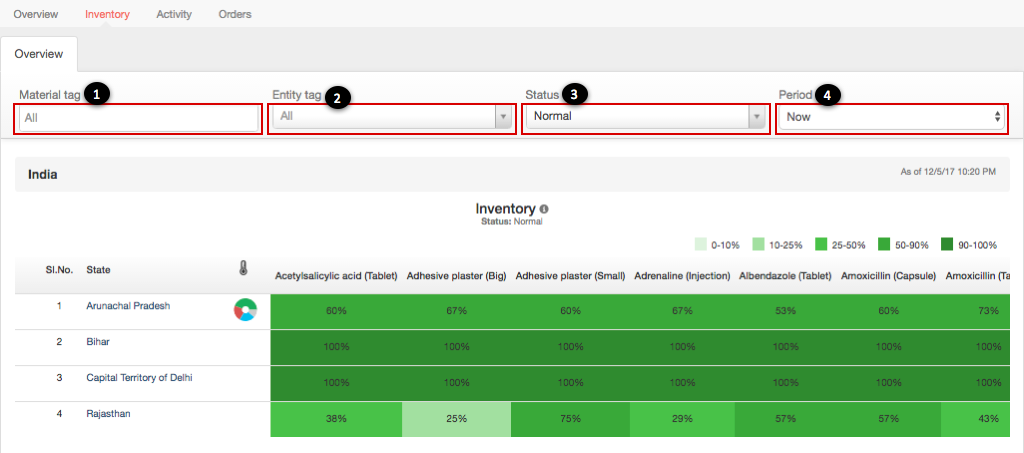Screen dimensions: 1024x453
Task: Open the Orders menu item
Action: pos(234,14)
